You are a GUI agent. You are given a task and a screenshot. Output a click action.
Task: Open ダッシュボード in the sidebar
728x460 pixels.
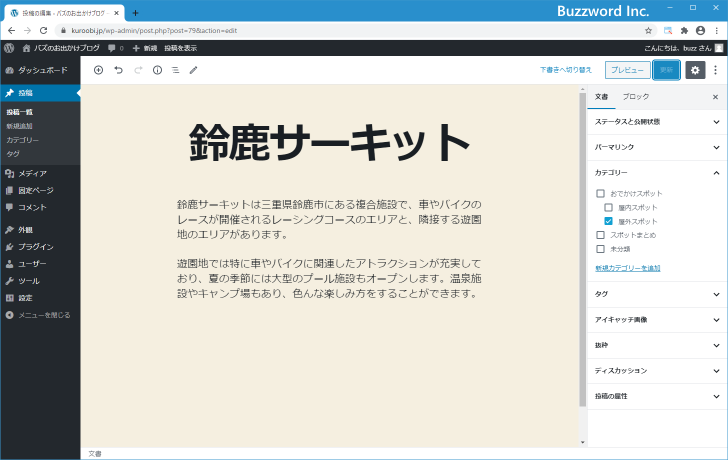point(40,70)
